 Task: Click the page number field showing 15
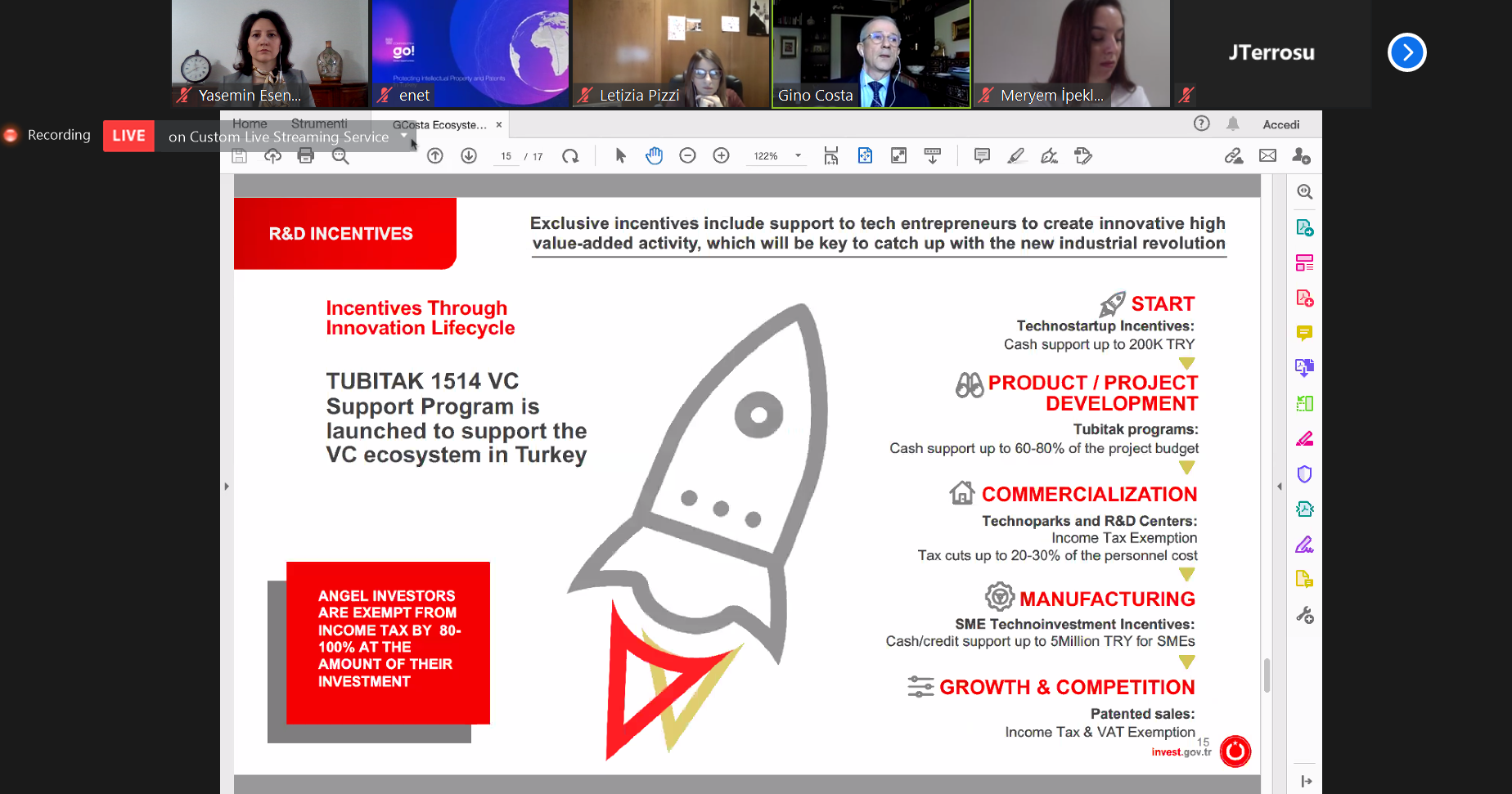506,156
